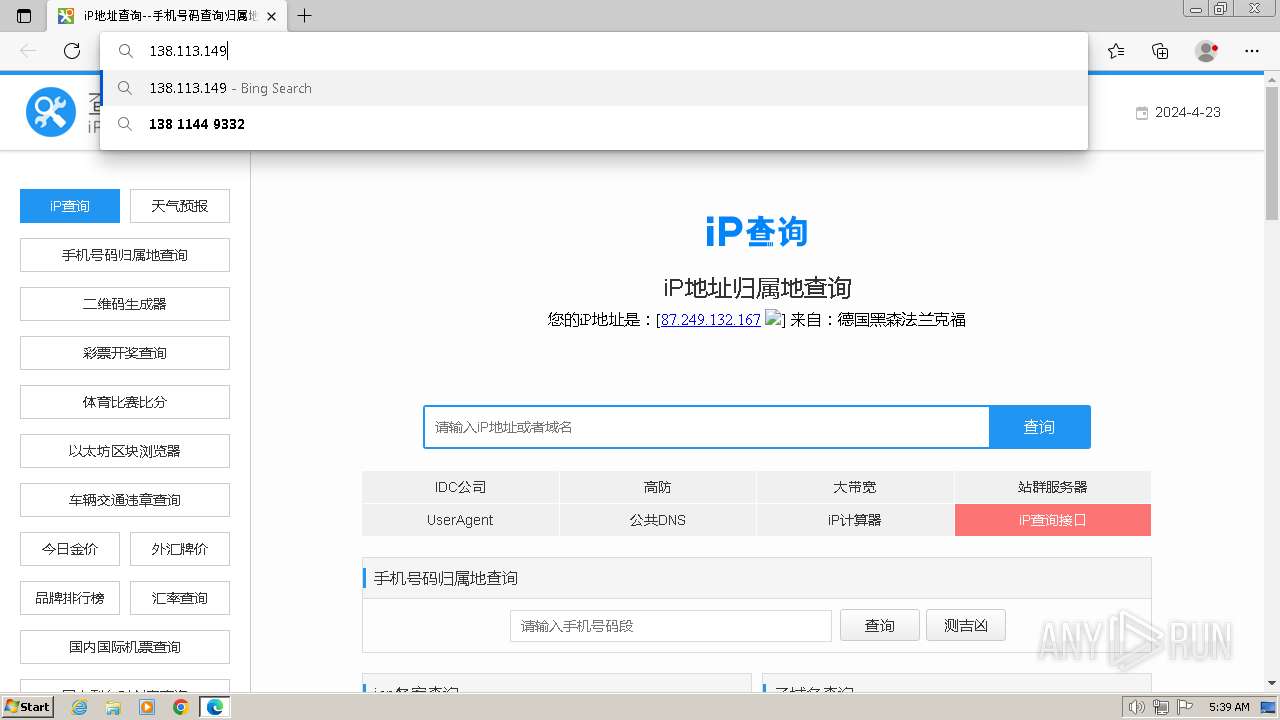Reload the page with refresh icon
1280x720 pixels.
coord(72,51)
